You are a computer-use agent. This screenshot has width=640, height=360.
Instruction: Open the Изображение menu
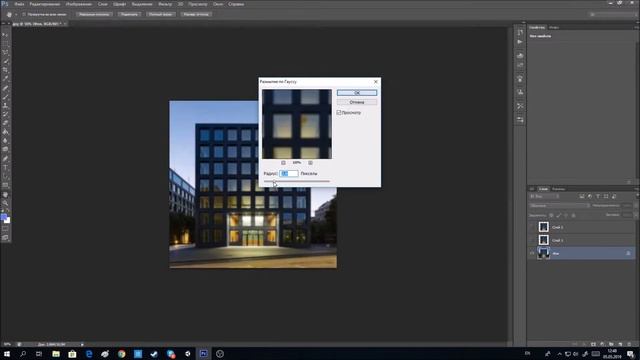[79, 4]
